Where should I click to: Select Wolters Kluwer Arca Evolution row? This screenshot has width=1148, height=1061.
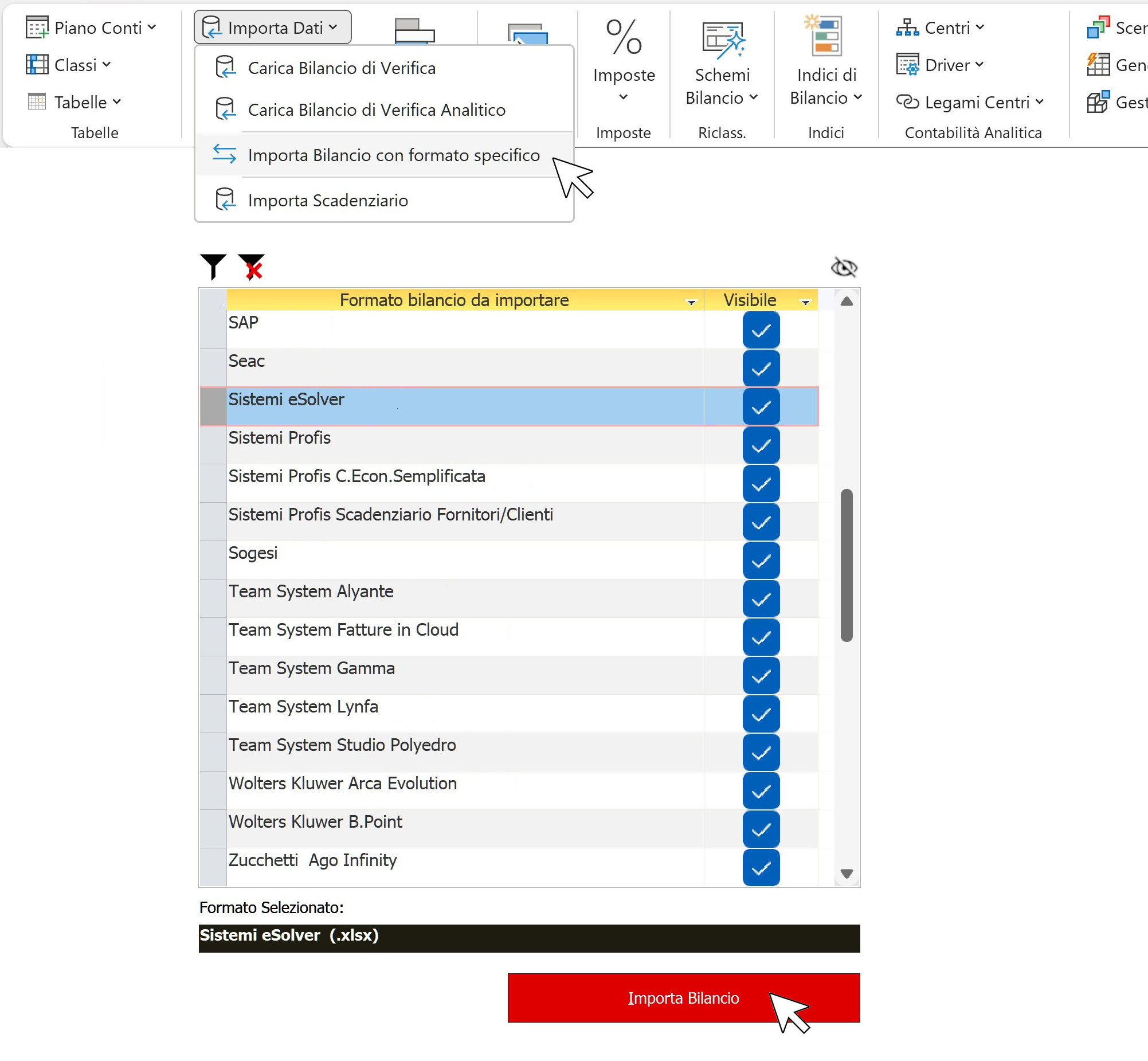tap(509, 790)
